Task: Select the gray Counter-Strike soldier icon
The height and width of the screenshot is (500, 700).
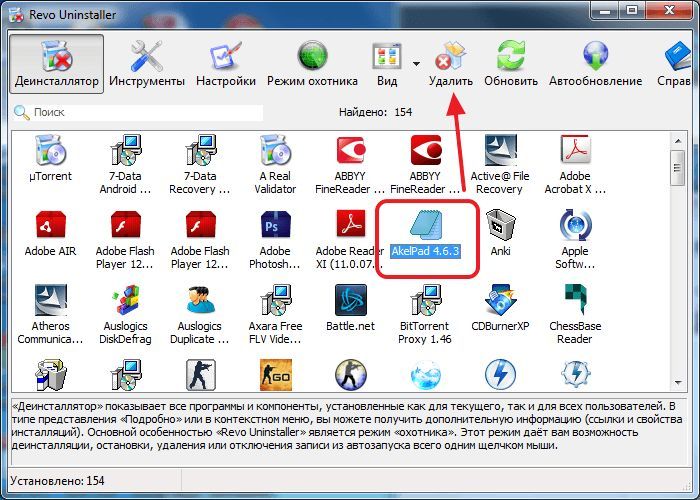Action: point(201,375)
